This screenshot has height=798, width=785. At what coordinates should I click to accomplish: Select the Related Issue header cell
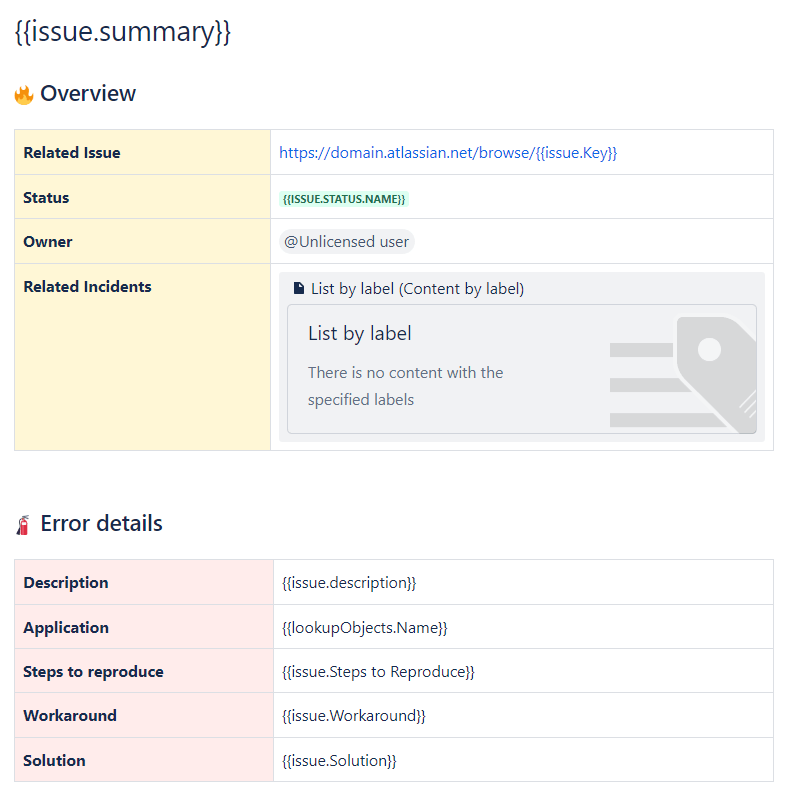pos(72,153)
